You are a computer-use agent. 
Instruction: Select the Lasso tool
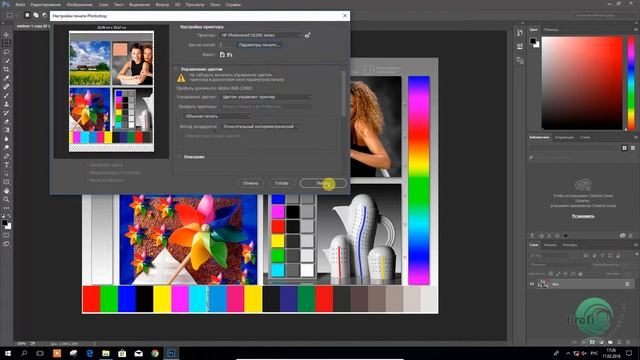click(6, 52)
